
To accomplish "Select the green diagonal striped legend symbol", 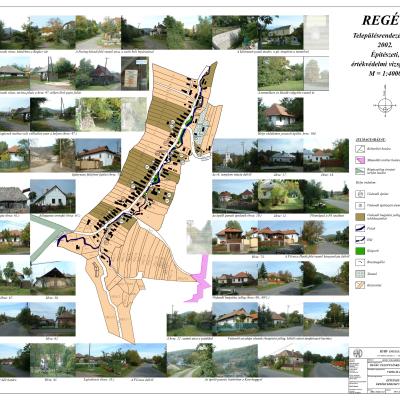I will point(360,171).
